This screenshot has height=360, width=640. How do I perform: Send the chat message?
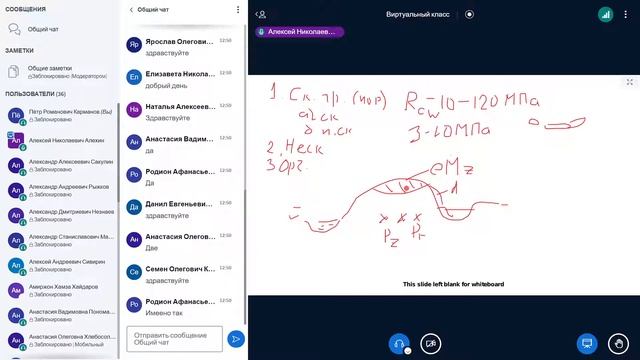[236, 339]
